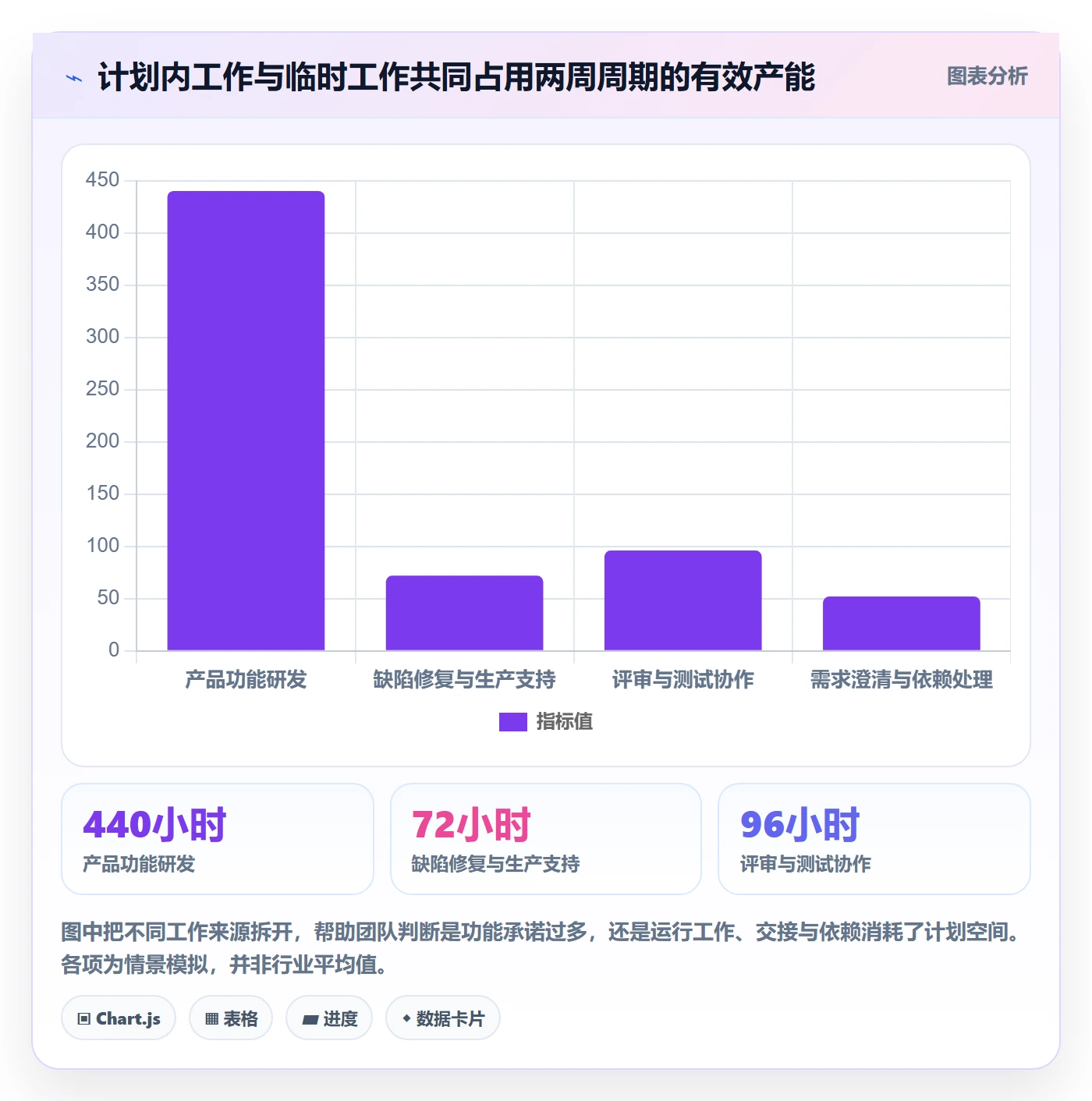Click the 数据卡片 tag chip
This screenshot has height=1101, width=1092.
coord(443,1018)
